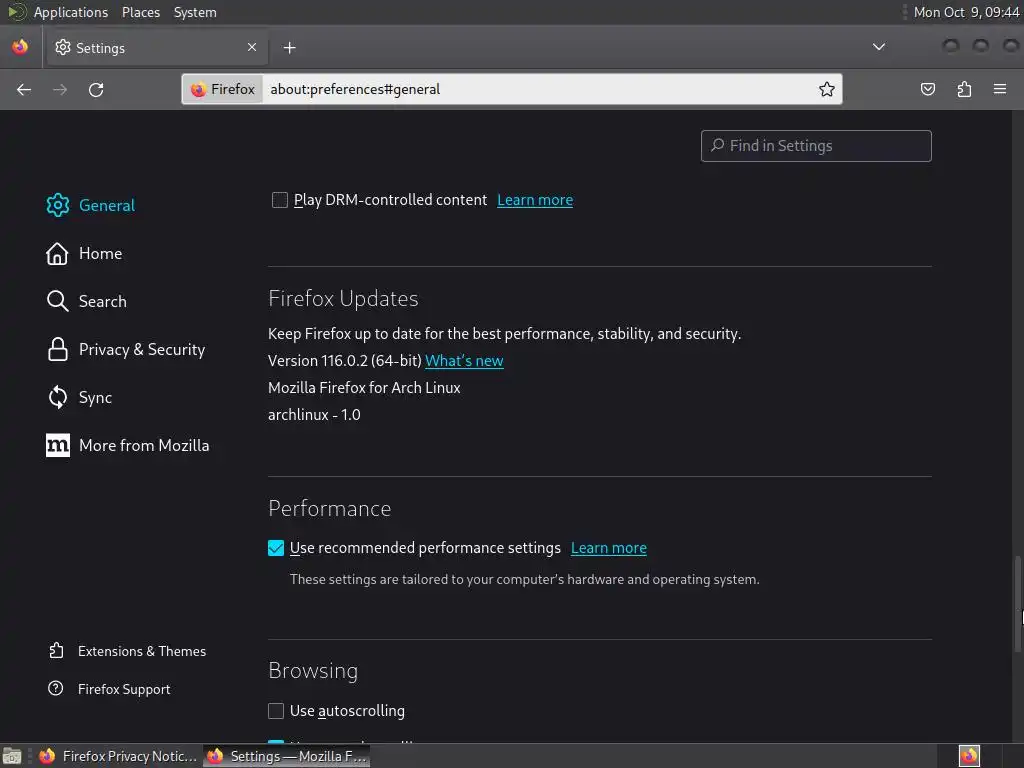
Task: Select the Privacy & Security lock icon
Action: [57, 349]
